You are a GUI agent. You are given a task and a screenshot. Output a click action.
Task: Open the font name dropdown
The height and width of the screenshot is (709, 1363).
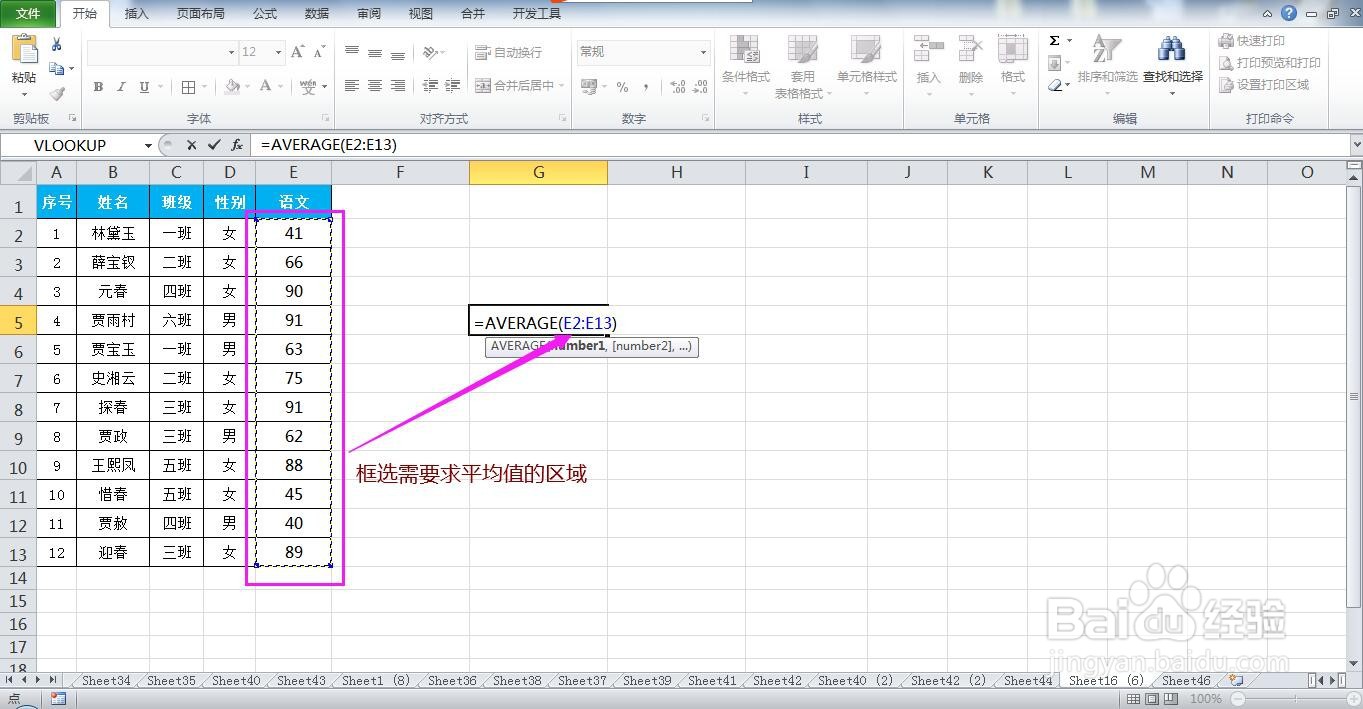click(231, 52)
